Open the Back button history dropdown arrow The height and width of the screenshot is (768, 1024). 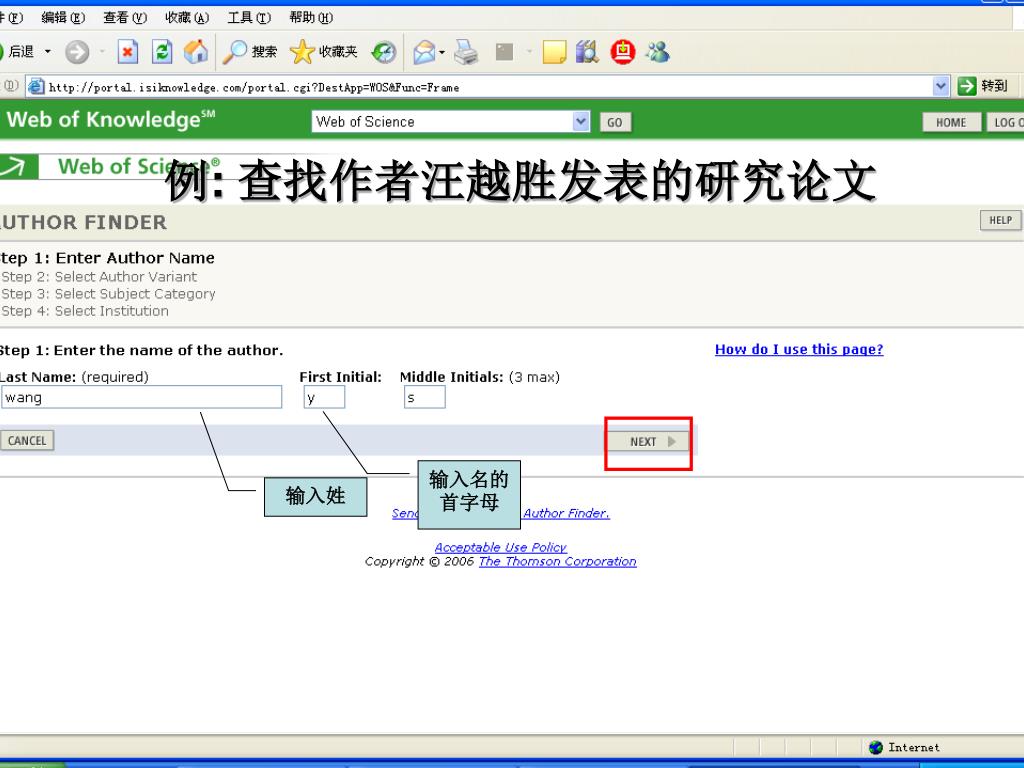[x=48, y=52]
